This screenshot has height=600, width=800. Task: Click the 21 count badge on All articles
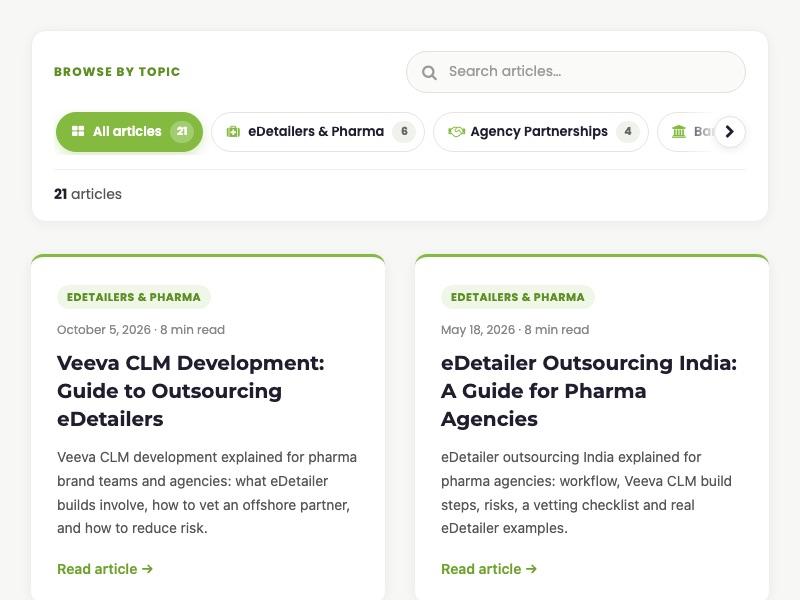coord(182,132)
